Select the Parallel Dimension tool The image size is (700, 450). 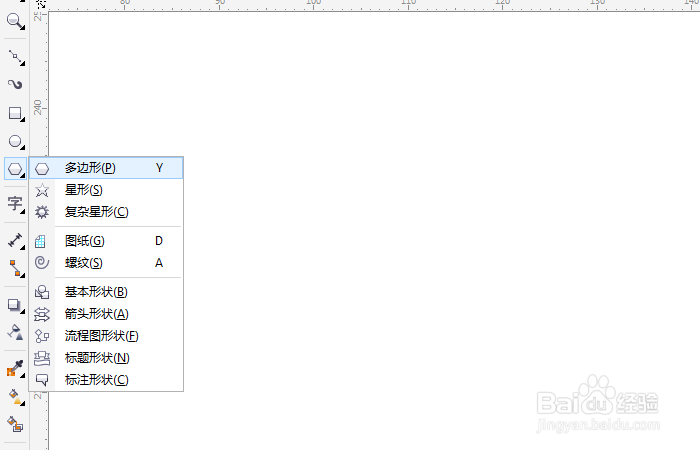[15, 241]
